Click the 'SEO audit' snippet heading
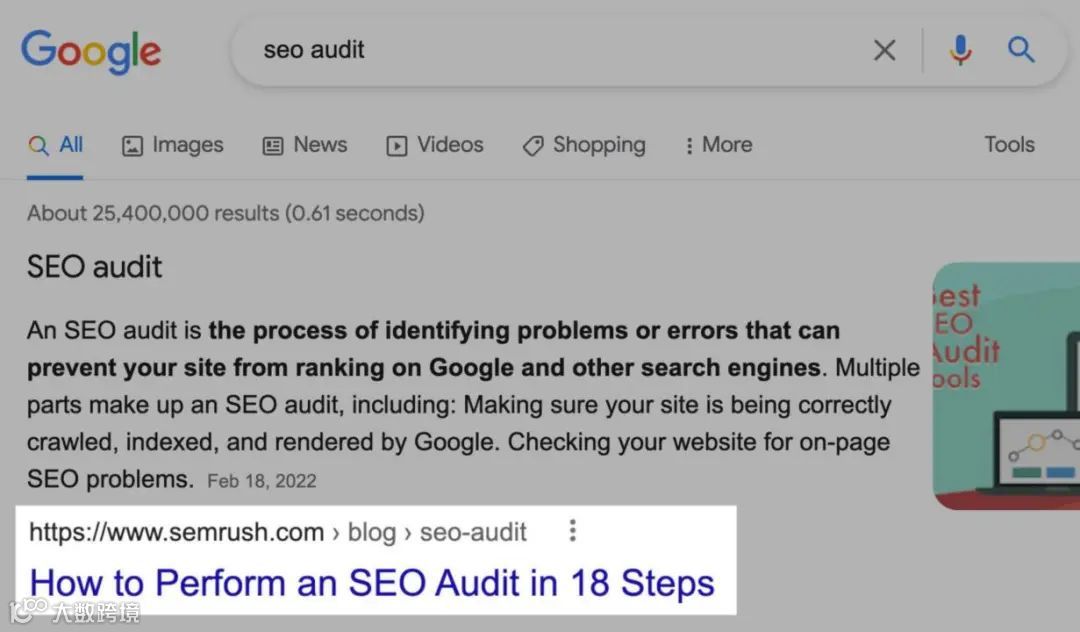The height and width of the screenshot is (632, 1080). [x=94, y=267]
